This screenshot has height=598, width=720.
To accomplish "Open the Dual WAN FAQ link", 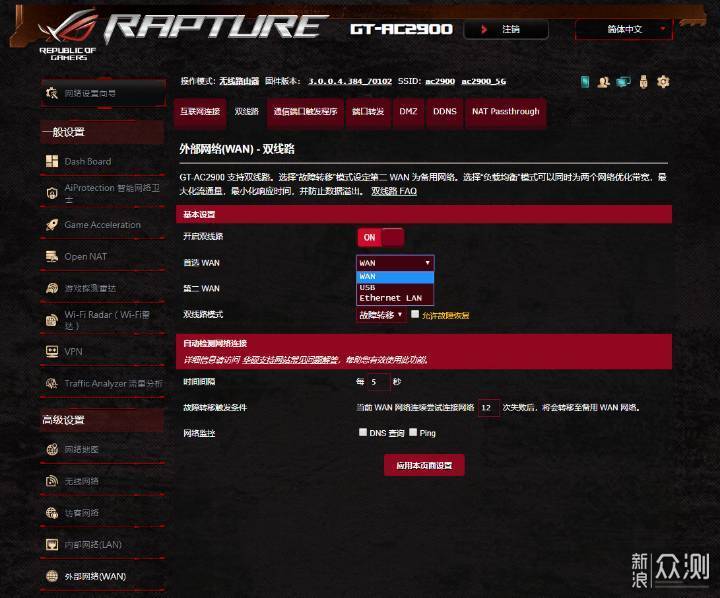I will (x=394, y=191).
